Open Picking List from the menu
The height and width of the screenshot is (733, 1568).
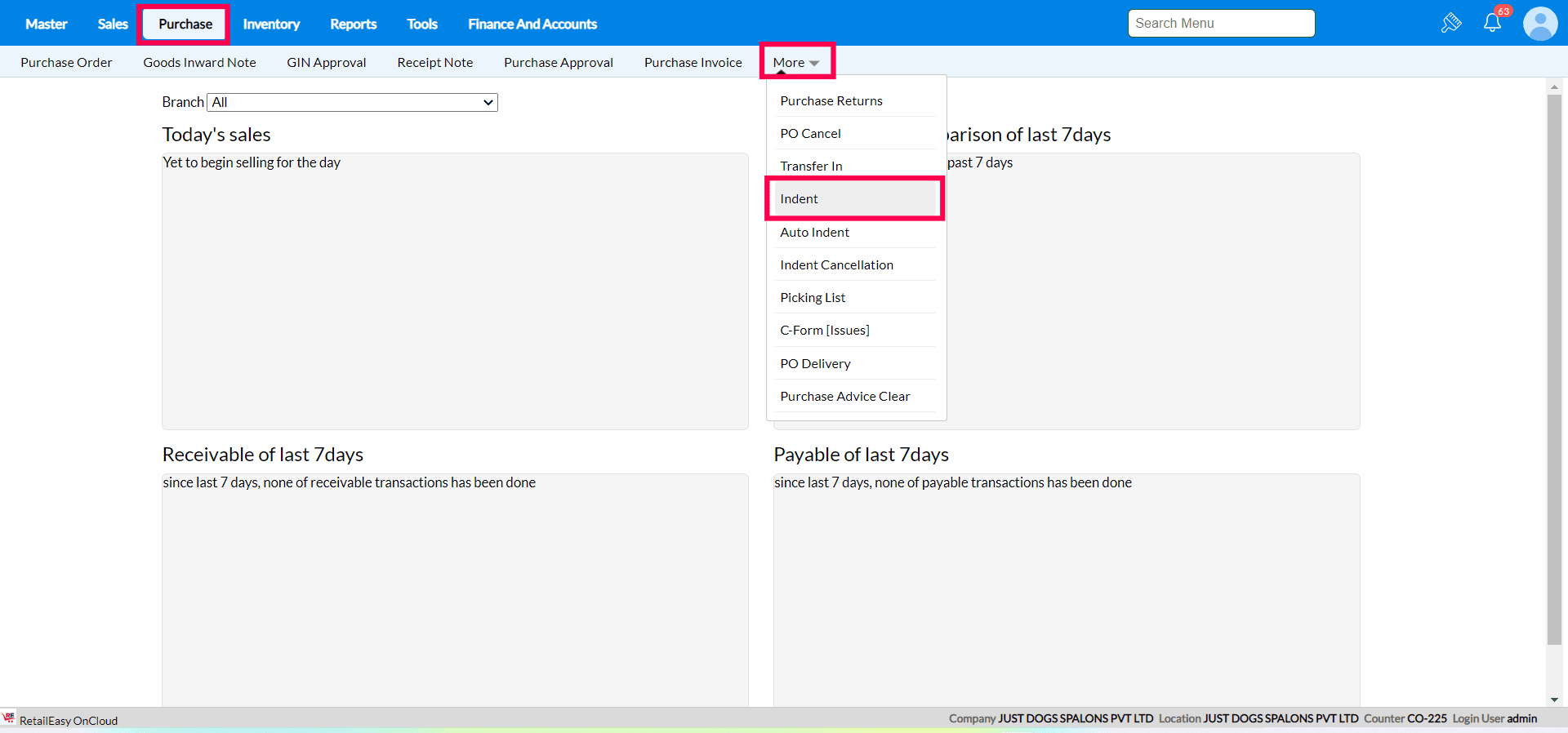tap(813, 298)
